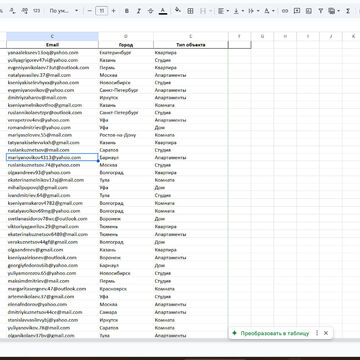This screenshot has height=360, width=360.
Task: Open the filter views dropdown
Action: point(334,11)
